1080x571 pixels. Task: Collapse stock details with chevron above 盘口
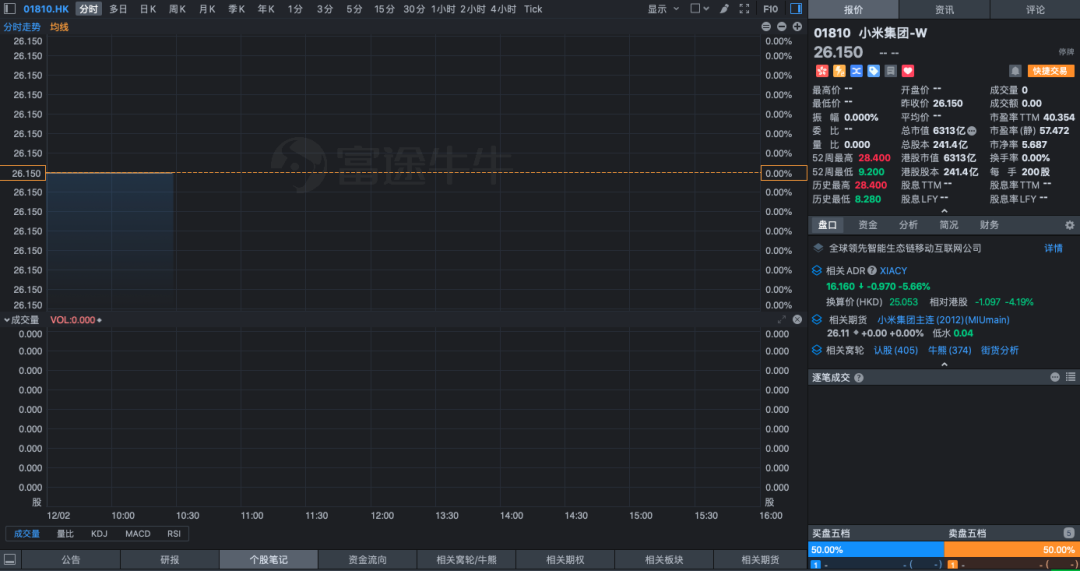point(944,211)
